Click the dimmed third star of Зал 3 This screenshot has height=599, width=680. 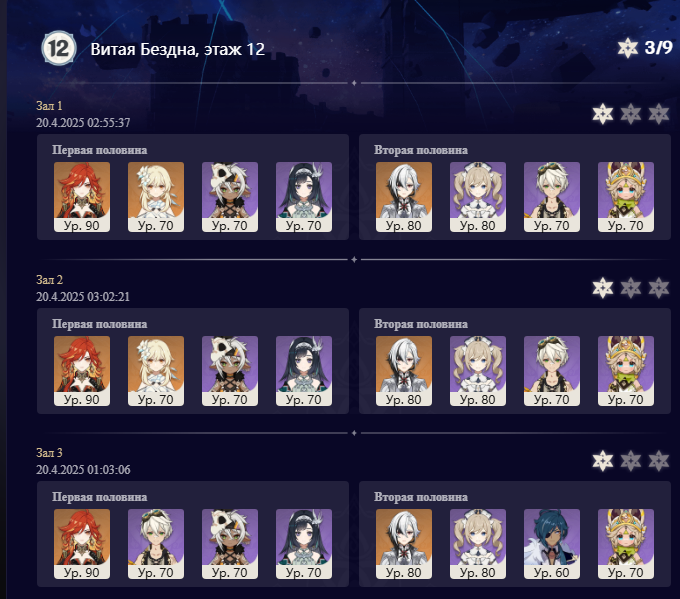(x=659, y=461)
